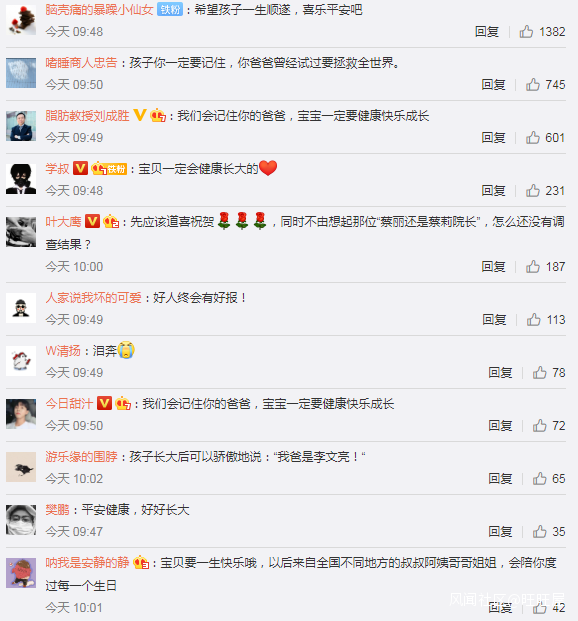Screen dimensions: 578x621
Task: Like 脂肪教授刘成胜's comment with 601 likes
Action: 533,137
